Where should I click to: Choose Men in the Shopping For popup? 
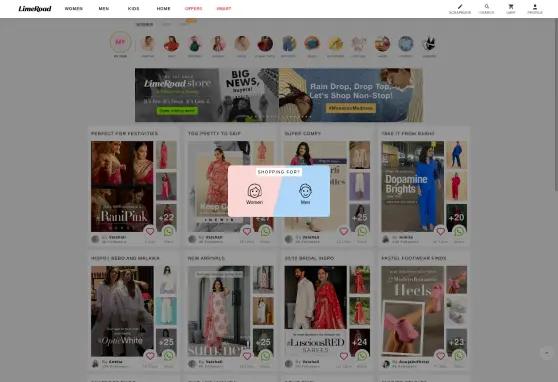pyautogui.click(x=305, y=194)
